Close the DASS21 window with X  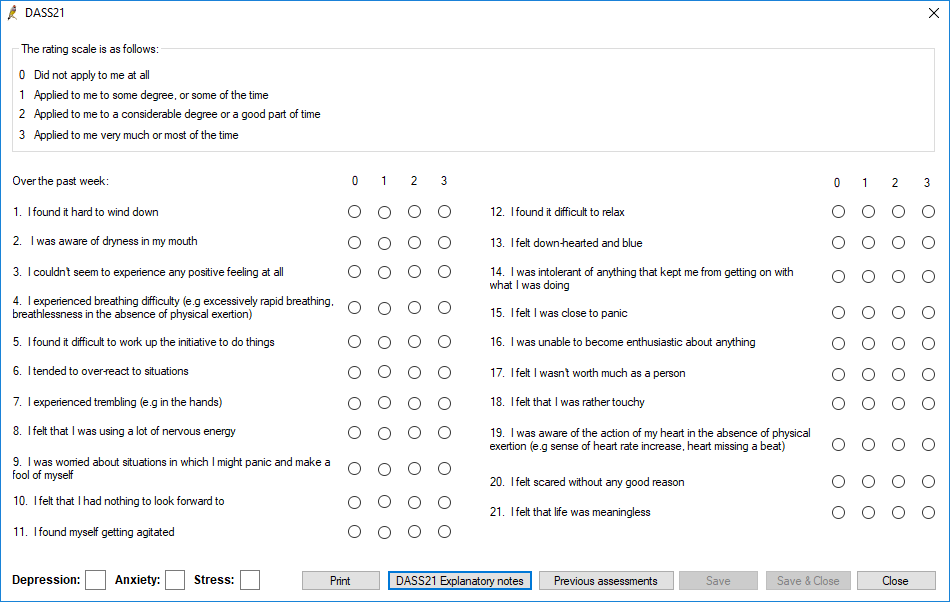pyautogui.click(x=934, y=13)
